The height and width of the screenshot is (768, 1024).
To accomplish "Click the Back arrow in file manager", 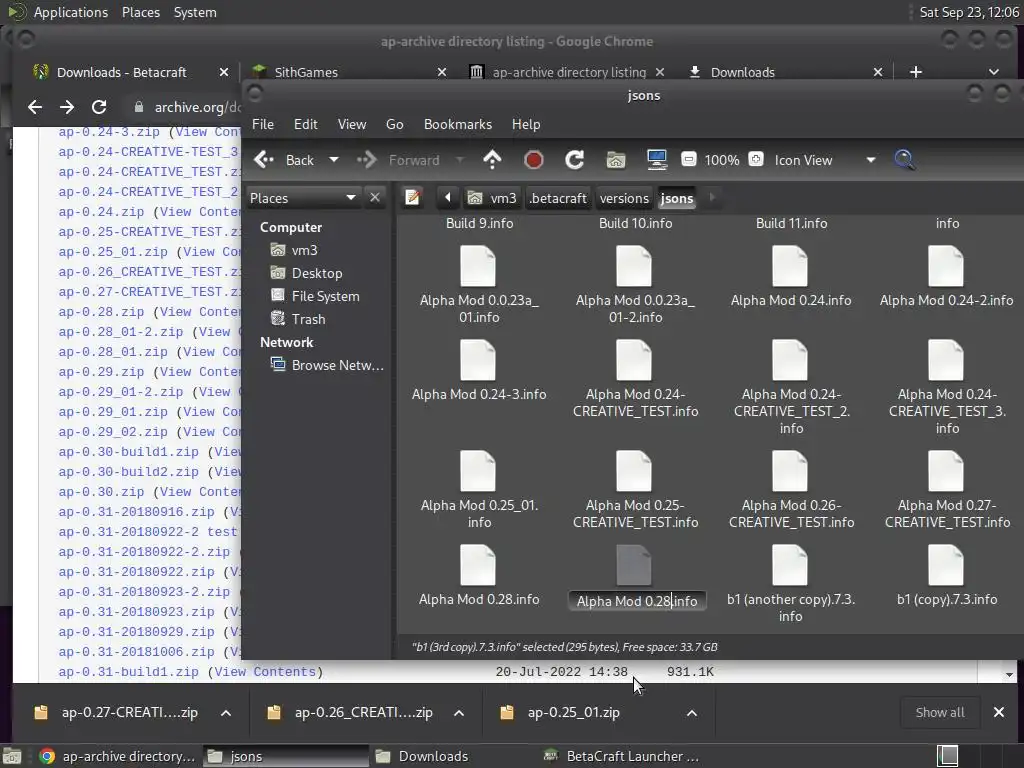I will pos(264,160).
